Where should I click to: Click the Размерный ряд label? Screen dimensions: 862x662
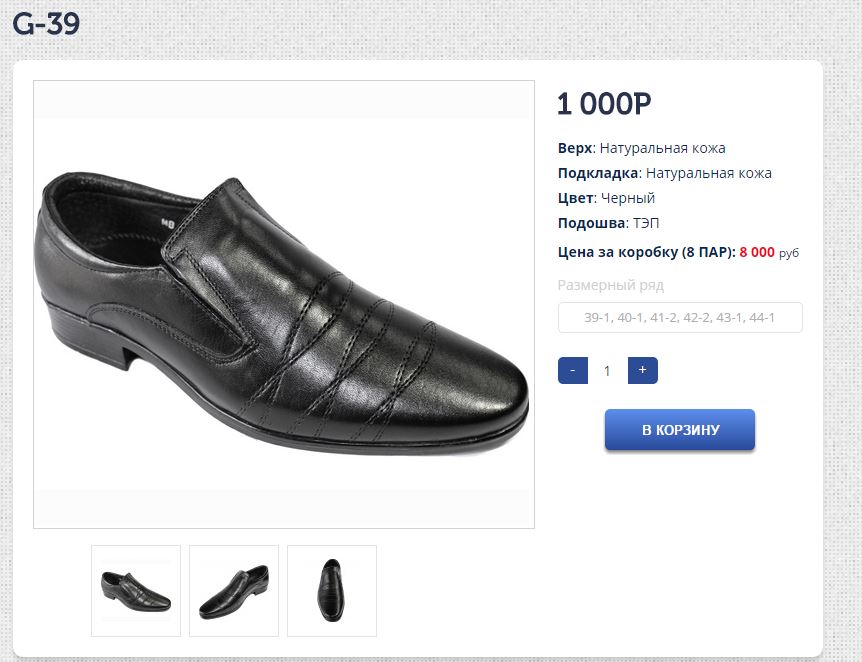click(x=610, y=285)
